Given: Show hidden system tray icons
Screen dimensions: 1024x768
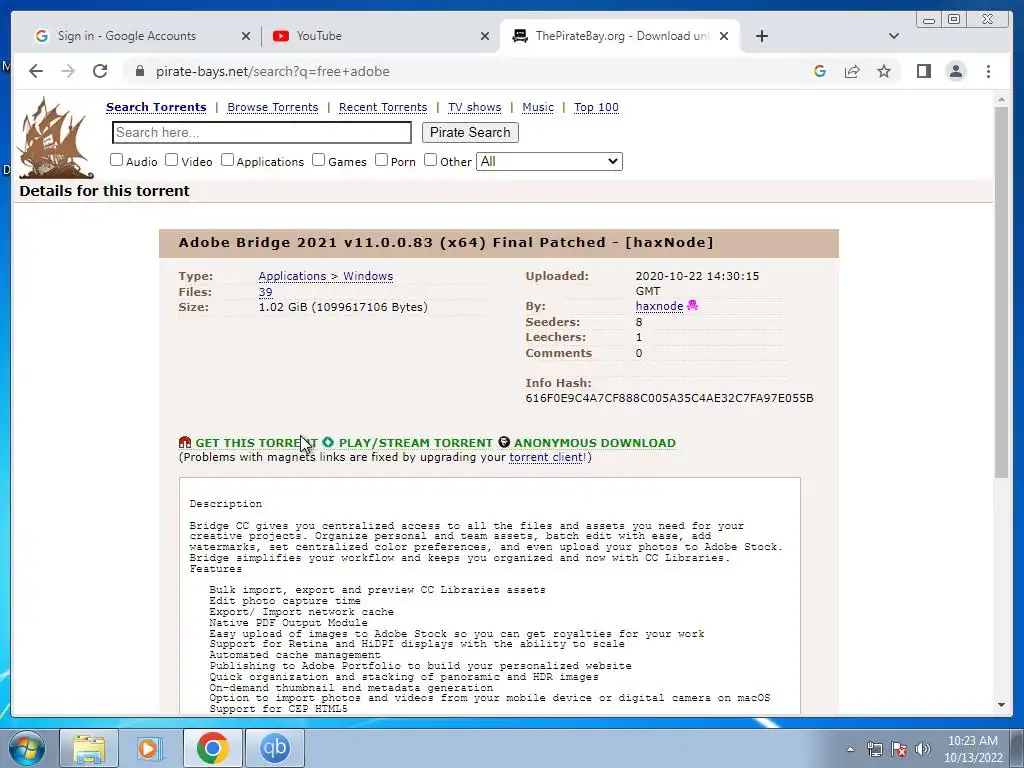Looking at the screenshot, I should (850, 749).
